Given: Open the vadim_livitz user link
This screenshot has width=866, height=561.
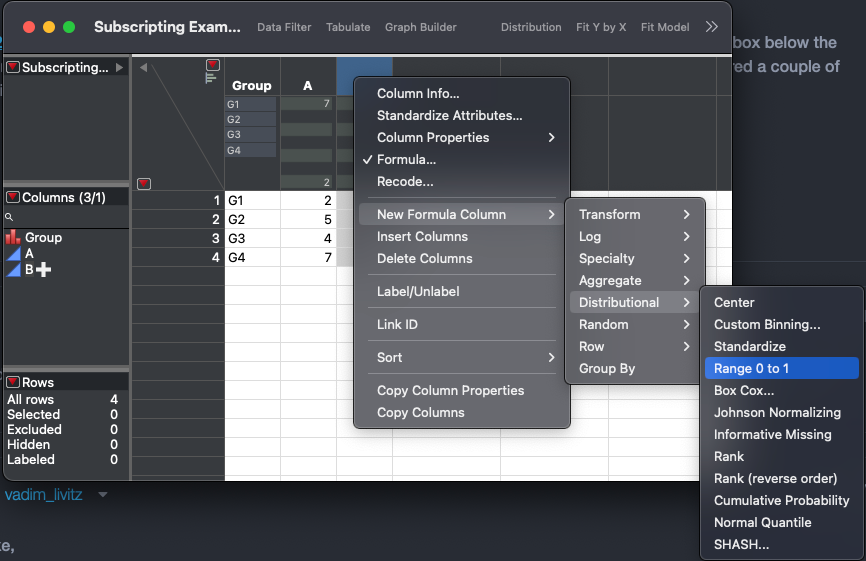Looking at the screenshot, I should click(44, 494).
